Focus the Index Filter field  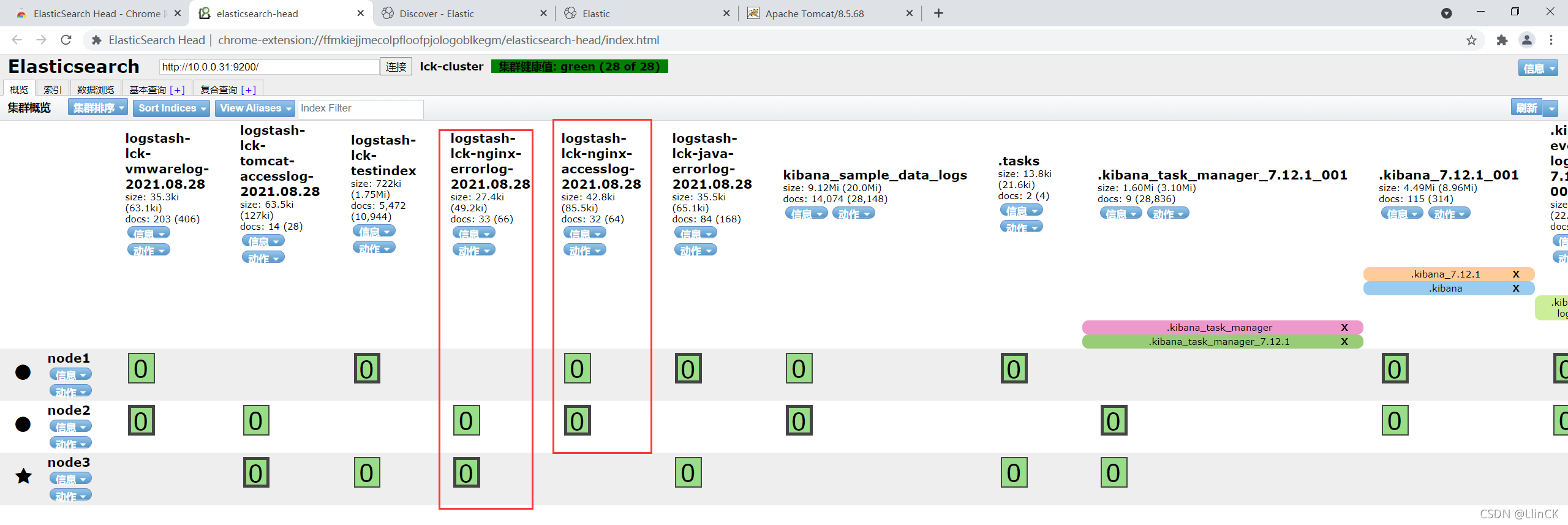click(360, 108)
